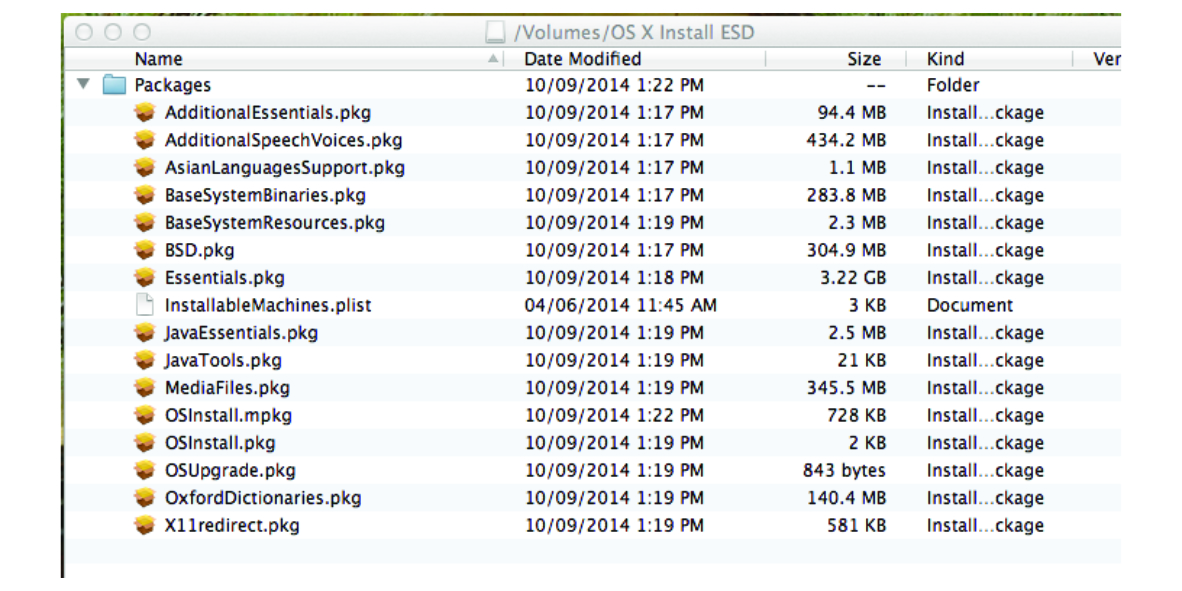Click the MediaFiles.pkg package icon
Viewport: 1182px width, 591px height.
click(145, 388)
